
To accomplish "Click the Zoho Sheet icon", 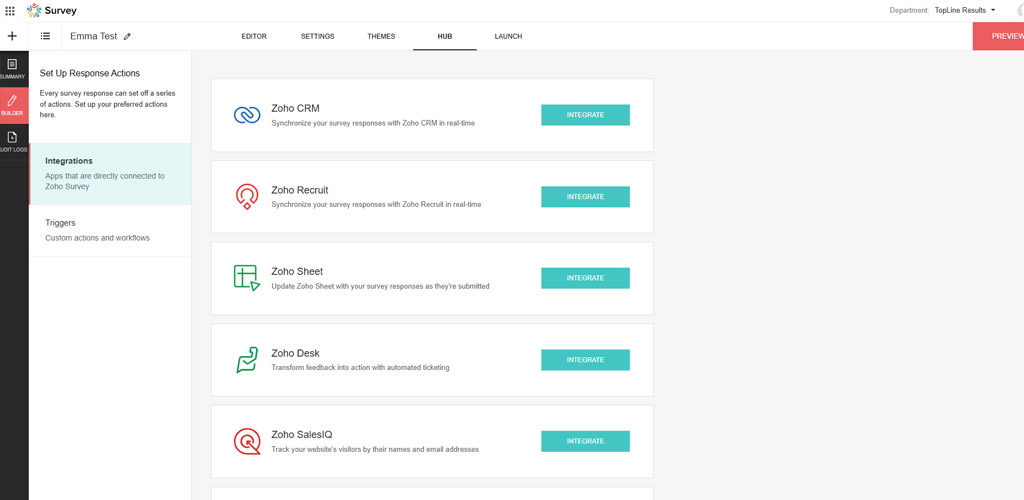I will [x=247, y=278].
